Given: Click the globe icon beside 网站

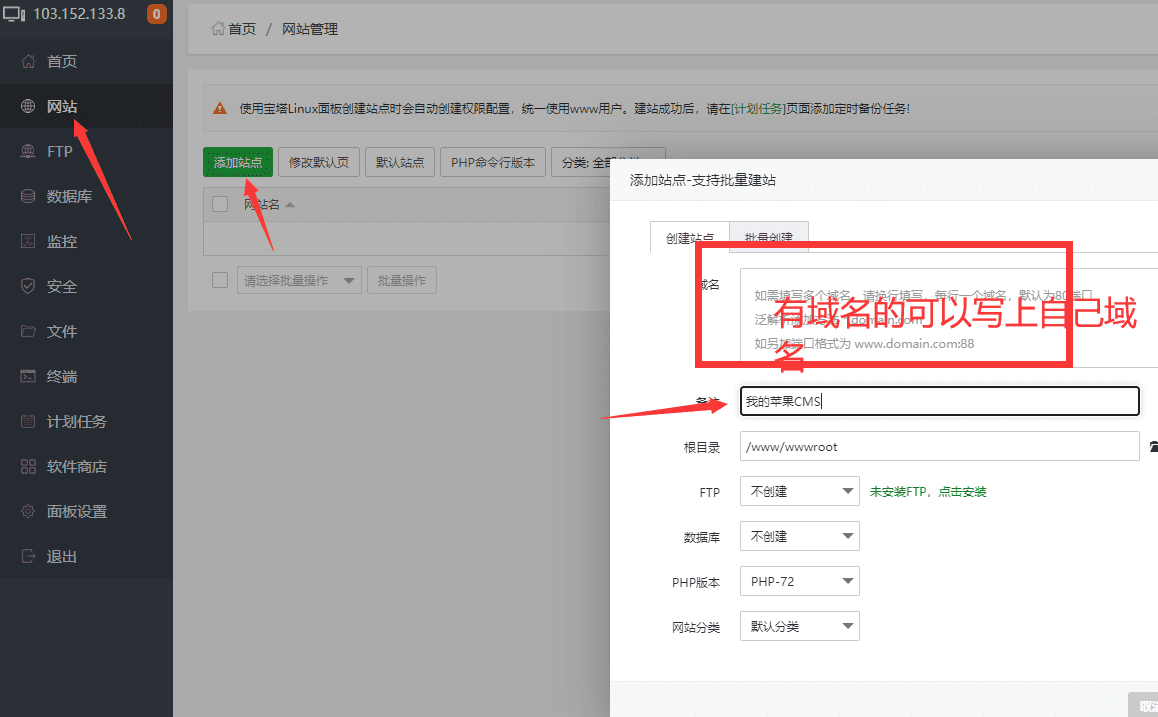Looking at the screenshot, I should (28, 106).
